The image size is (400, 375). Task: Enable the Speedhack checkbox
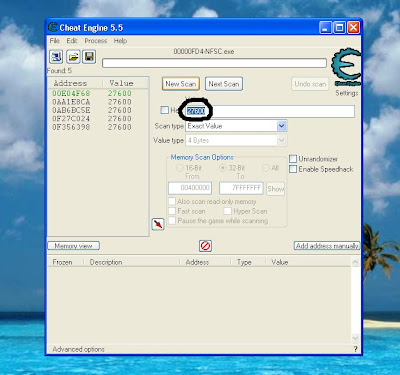click(x=293, y=169)
